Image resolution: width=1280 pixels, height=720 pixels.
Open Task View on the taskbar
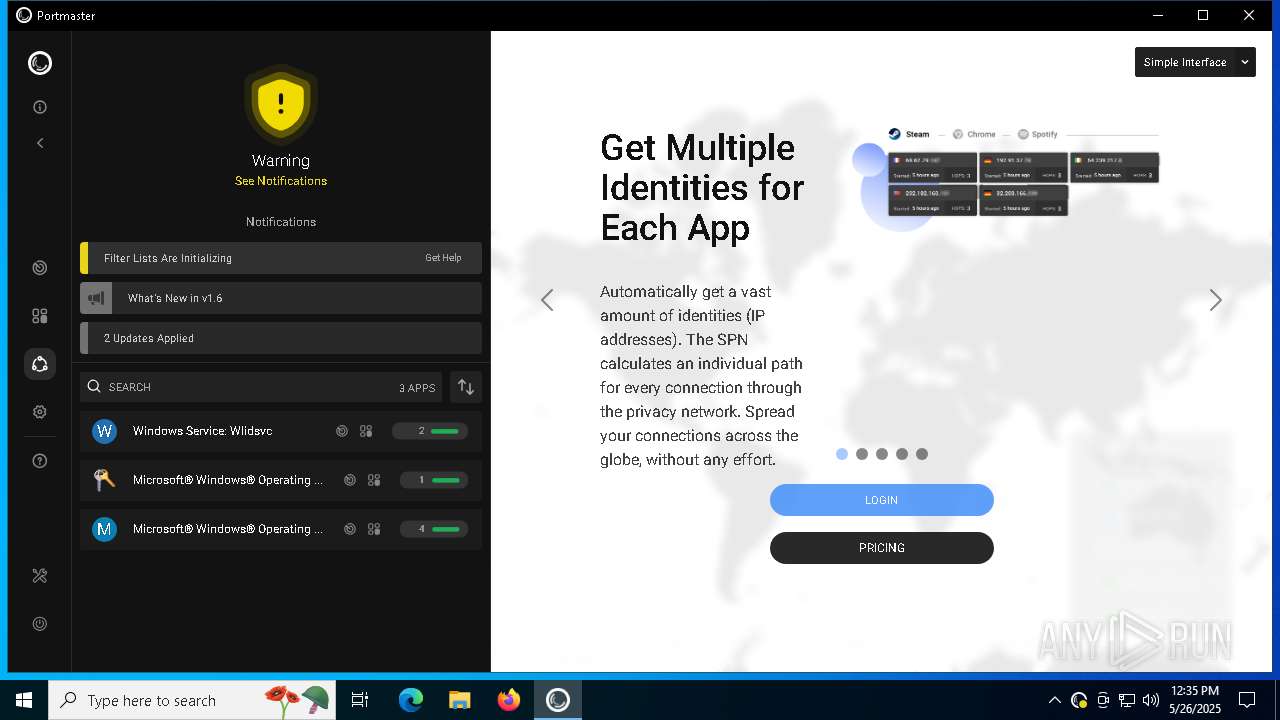(360, 700)
